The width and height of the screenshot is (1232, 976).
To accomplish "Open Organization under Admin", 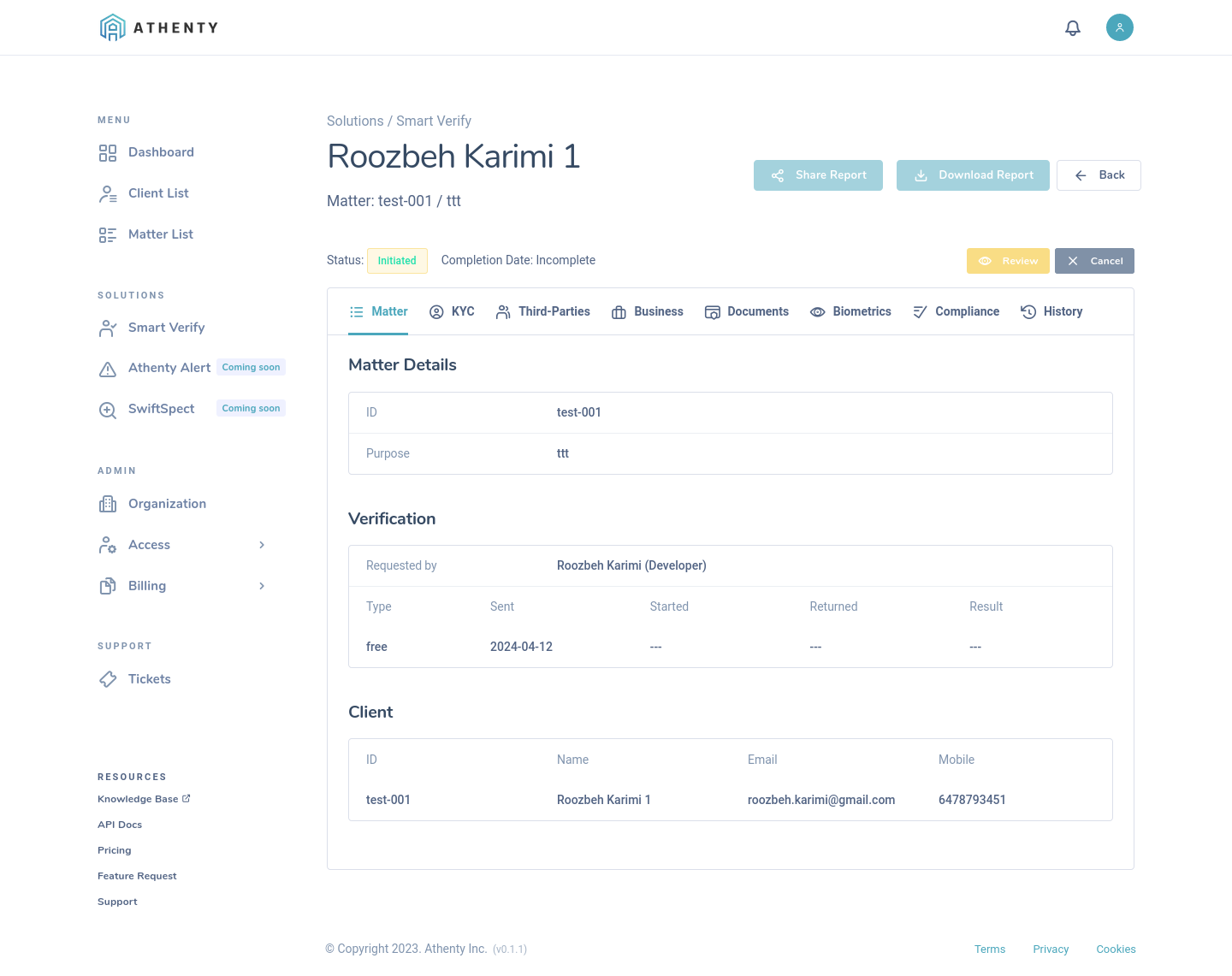I will click(x=167, y=504).
